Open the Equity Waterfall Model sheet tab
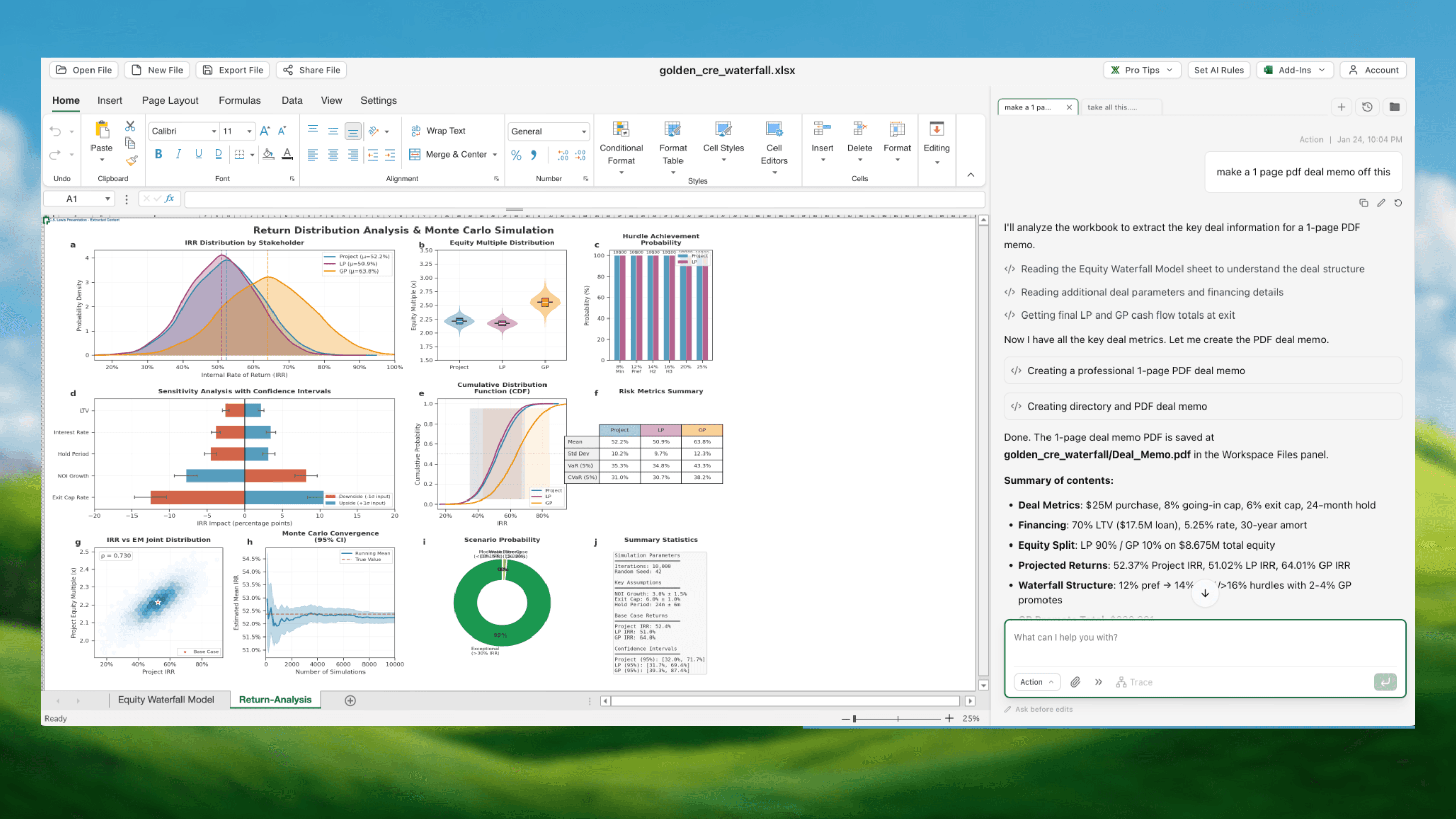This screenshot has width=1456, height=819. click(166, 700)
